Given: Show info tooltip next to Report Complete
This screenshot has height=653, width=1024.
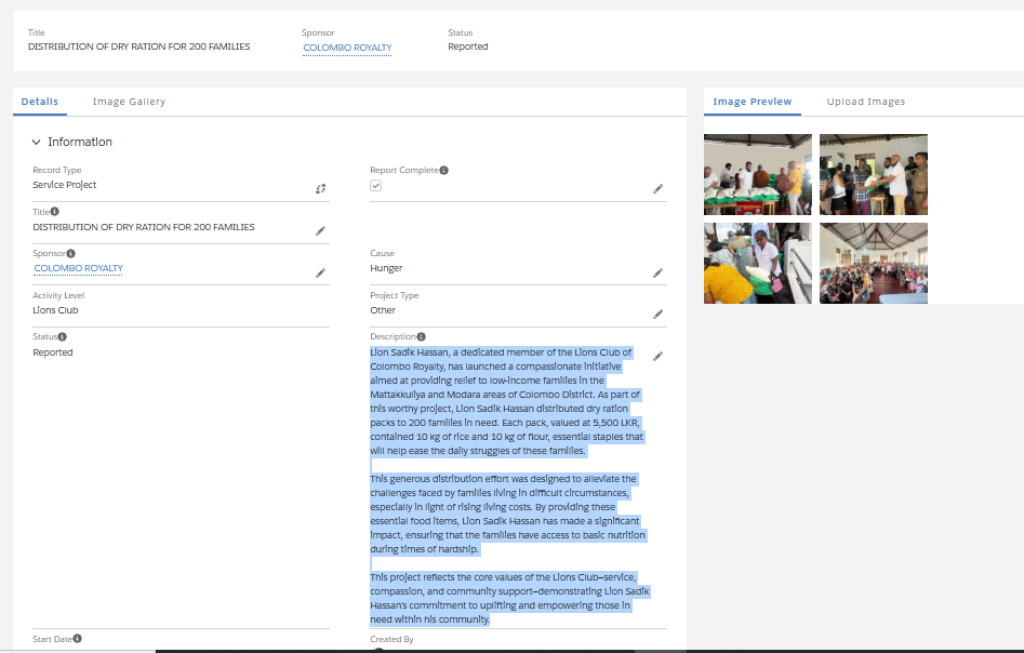Looking at the screenshot, I should click(444, 170).
